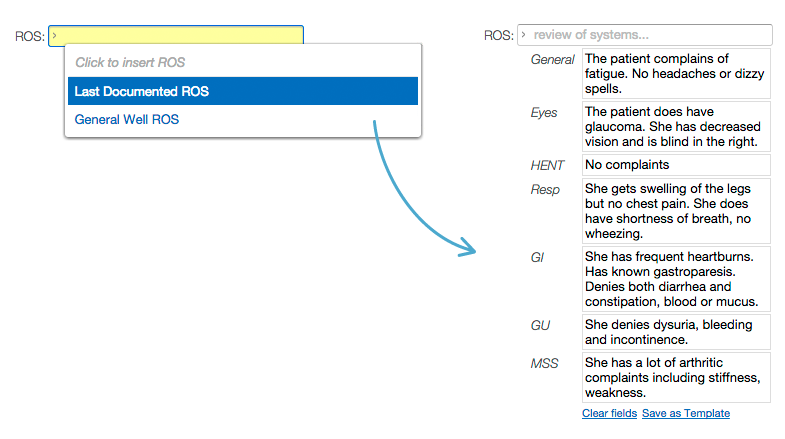This screenshot has height=439, width=785.
Task: Select Last Documented ROS menu entry
Action: (x=243, y=91)
